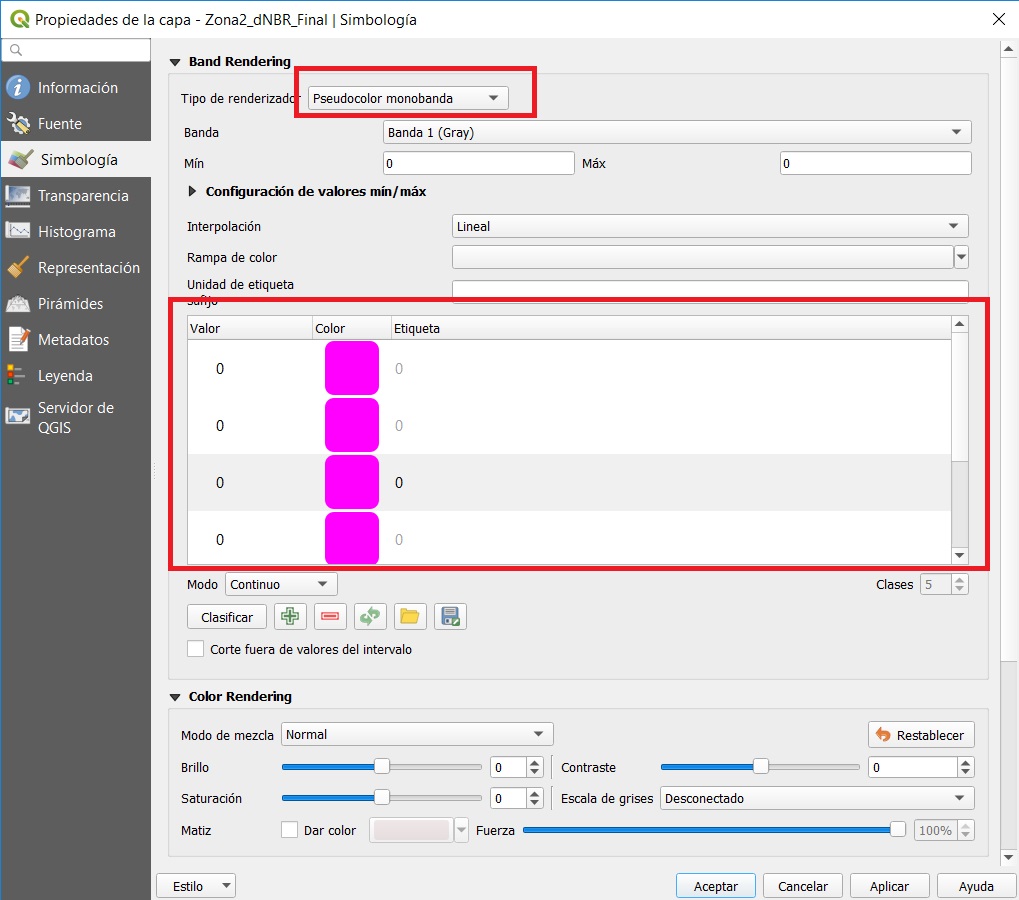
Task: Open the Histograma panel in sidebar
Action: coord(76,232)
